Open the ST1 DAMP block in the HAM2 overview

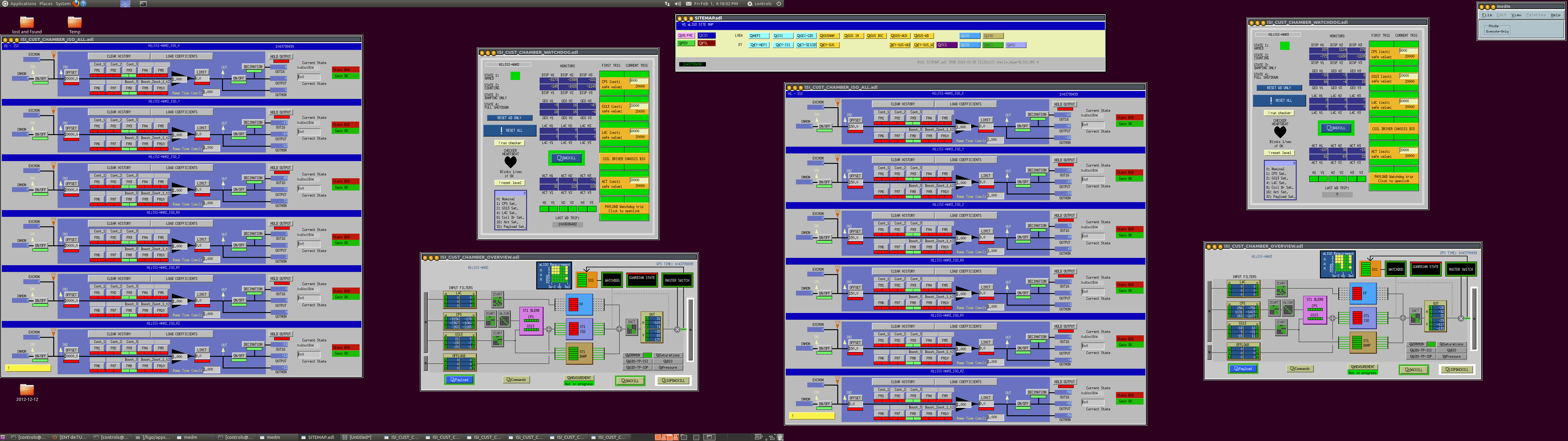click(x=579, y=353)
